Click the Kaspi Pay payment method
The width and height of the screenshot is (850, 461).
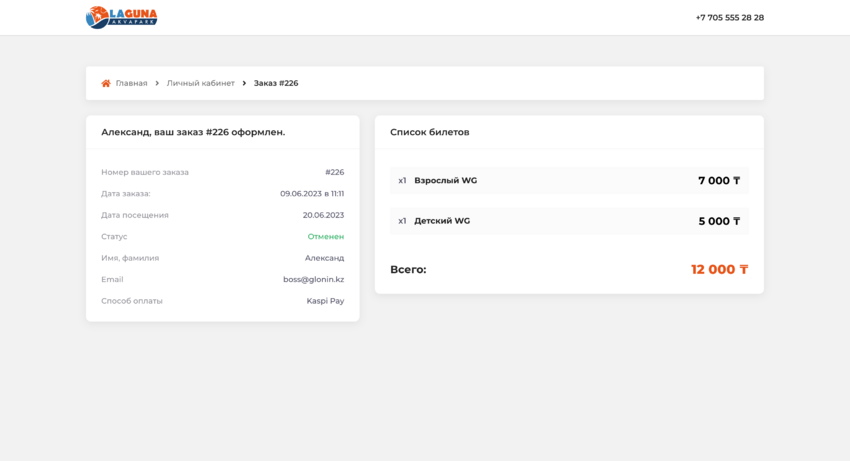(x=325, y=301)
